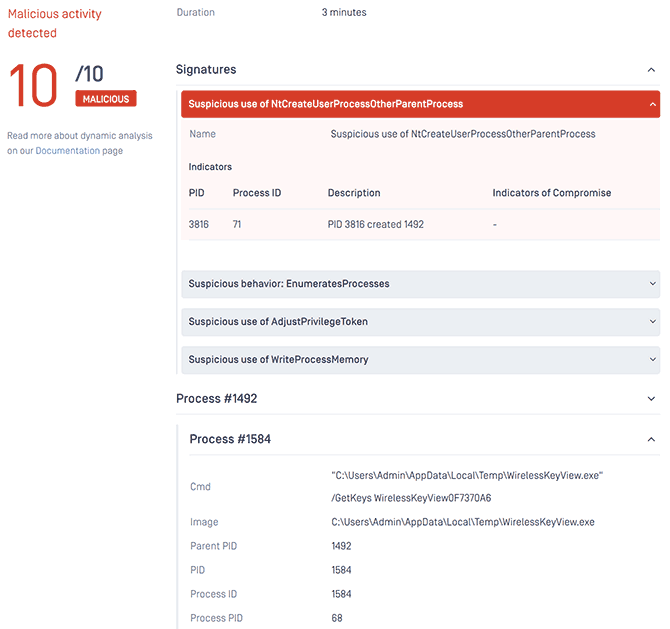Click the Process #1492 heading
The image size is (670, 629).
pos(217,399)
